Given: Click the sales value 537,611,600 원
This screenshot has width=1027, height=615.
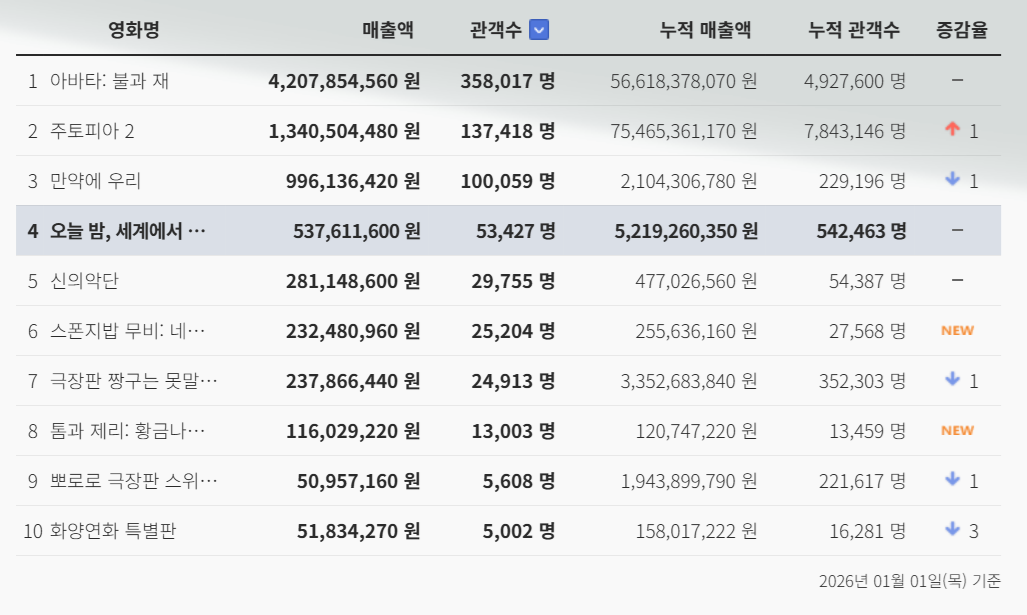Looking at the screenshot, I should pyautogui.click(x=356, y=231).
